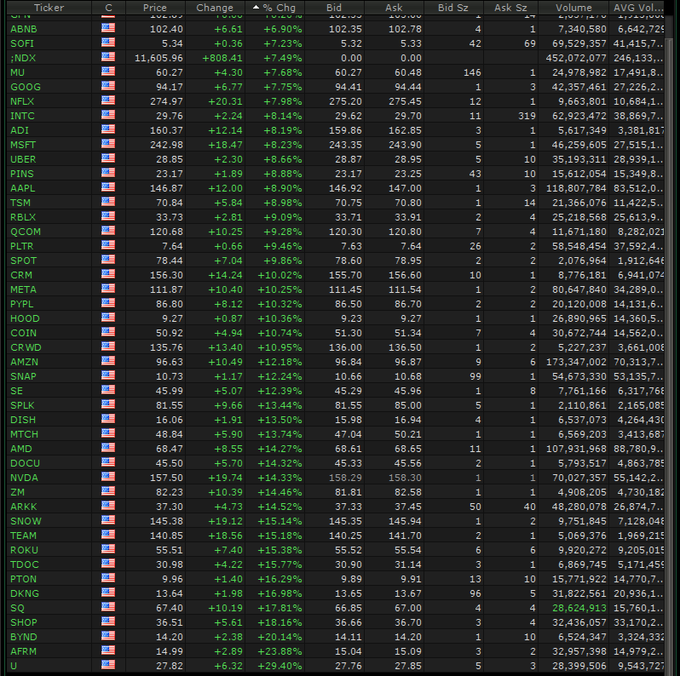Click the Bid Sz column header
Screen dimensions: 680x676
click(x=458, y=8)
